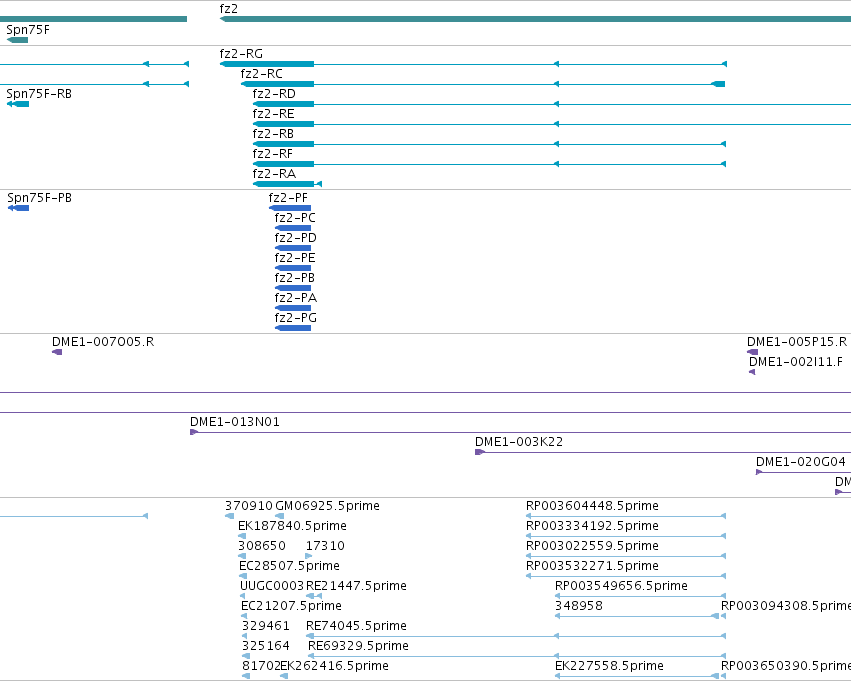This screenshot has width=851, height=681.
Task: Select EST EC28507.5prime
Action: (x=243, y=576)
